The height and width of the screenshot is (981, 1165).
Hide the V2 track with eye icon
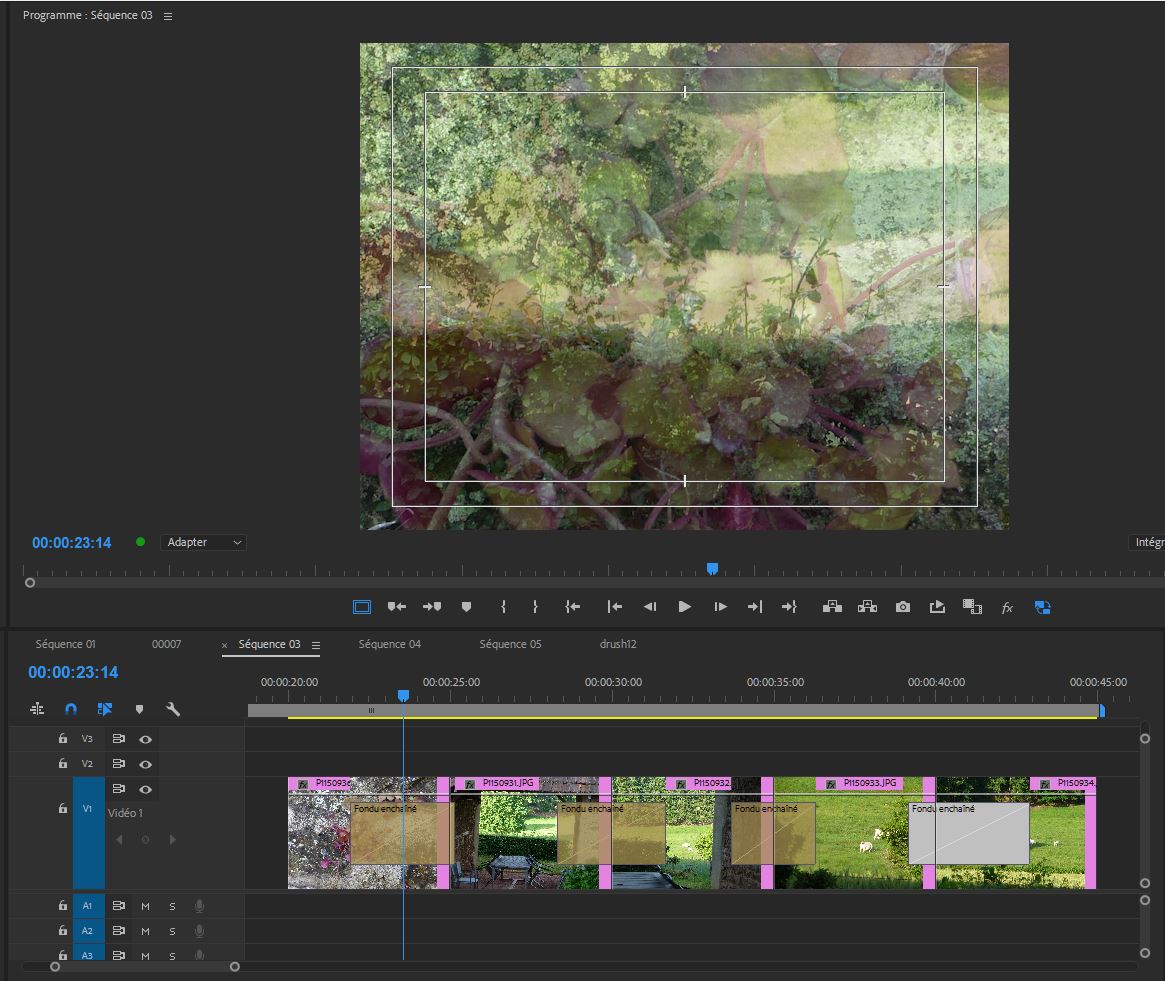(145, 764)
